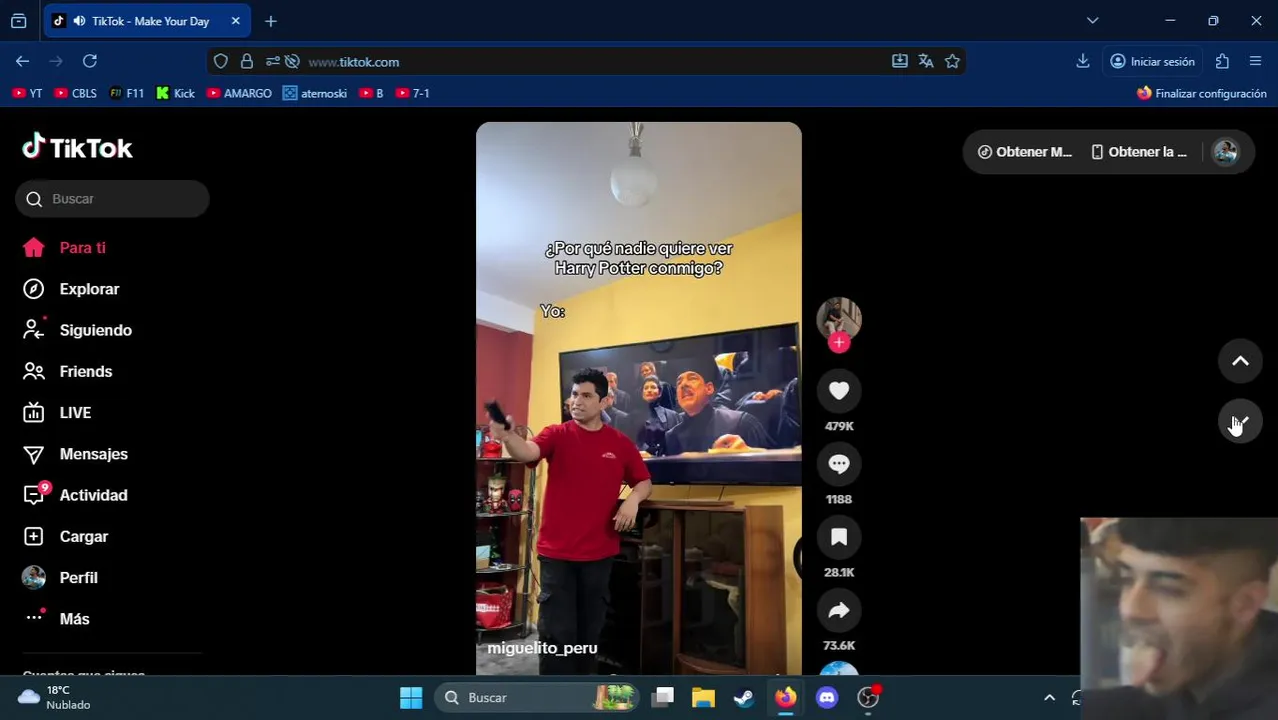Expand the list all tabs dropdown

(1092, 21)
